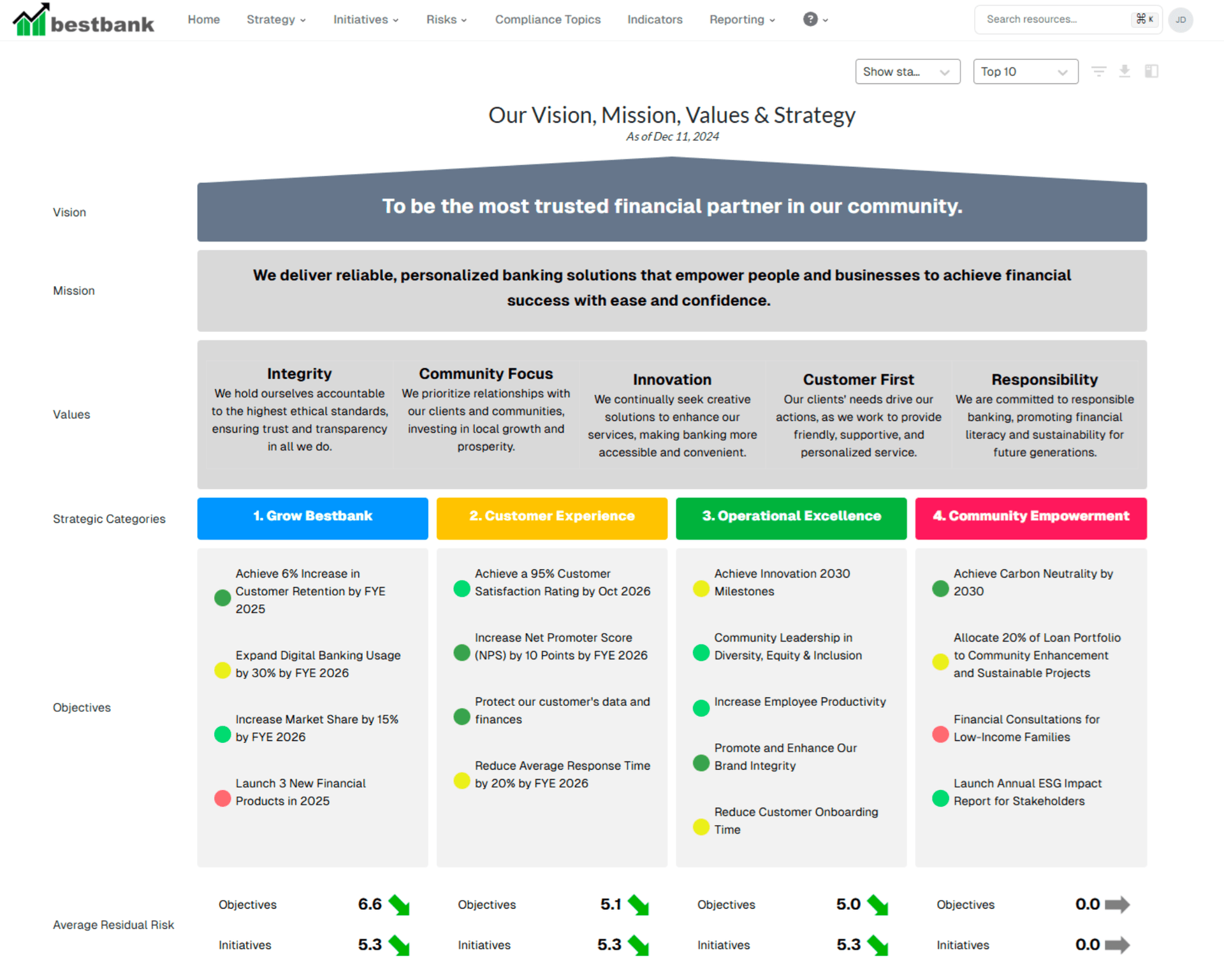Click the Reduce Customer Onboarding Time objective

(x=796, y=821)
